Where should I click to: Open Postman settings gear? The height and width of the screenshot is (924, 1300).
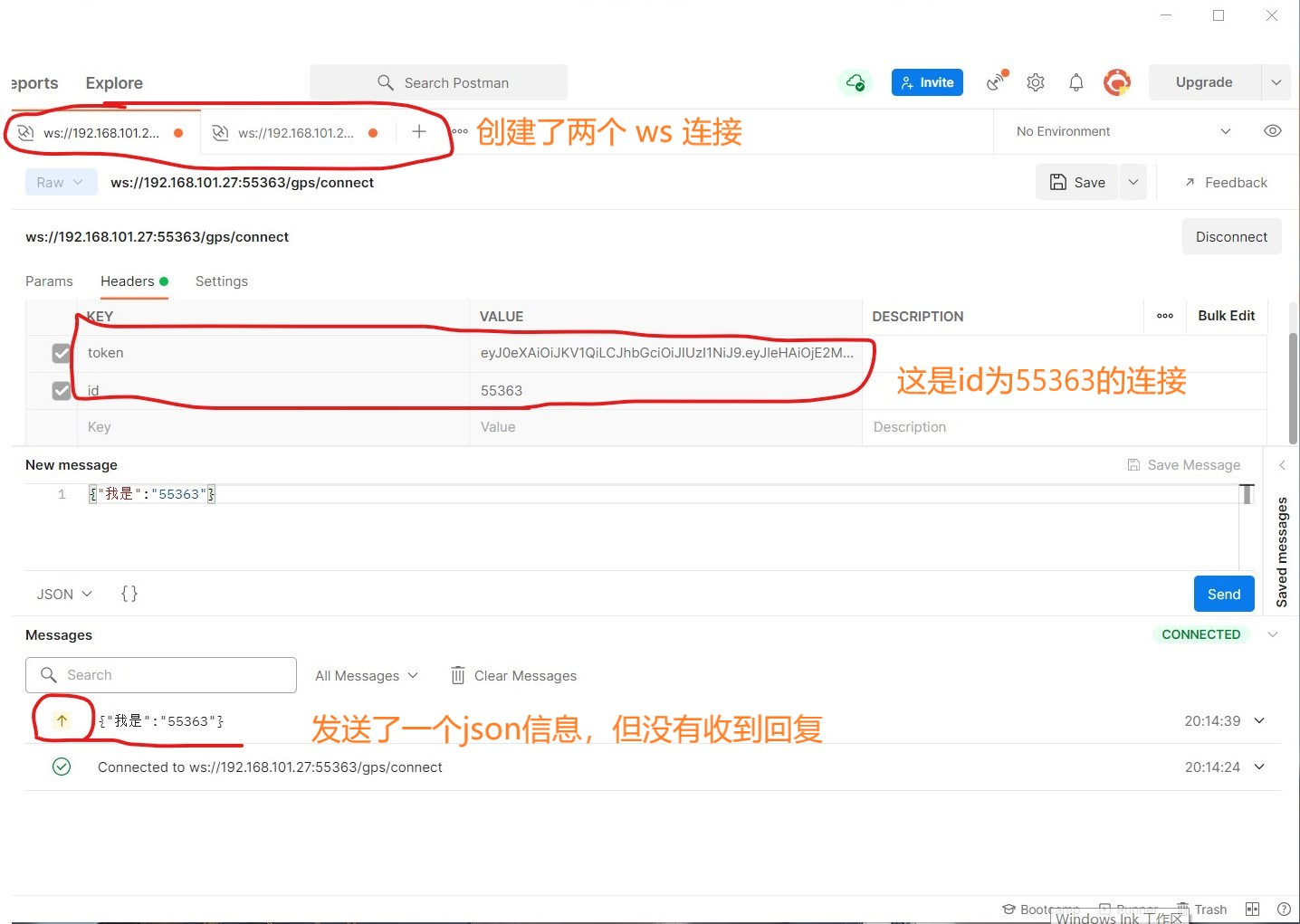click(1036, 82)
